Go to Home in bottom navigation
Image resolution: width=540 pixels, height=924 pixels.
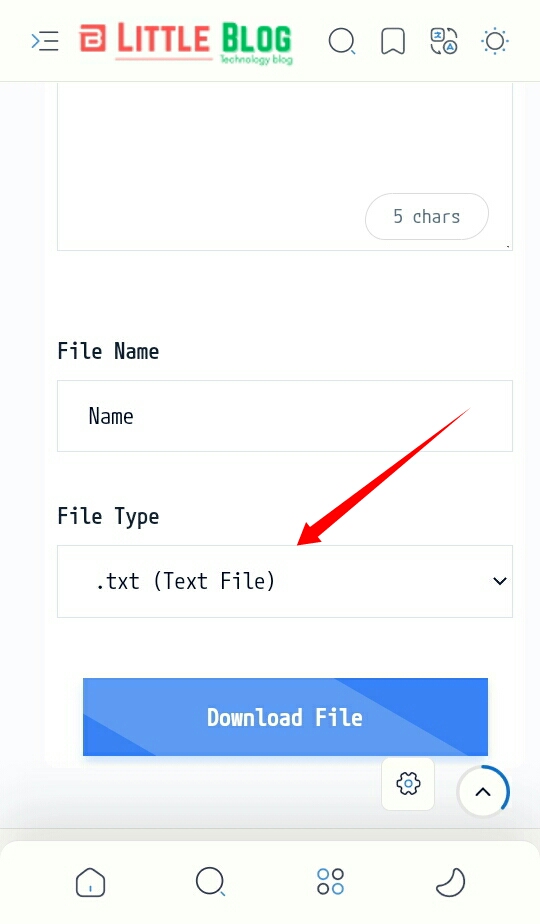pos(90,882)
